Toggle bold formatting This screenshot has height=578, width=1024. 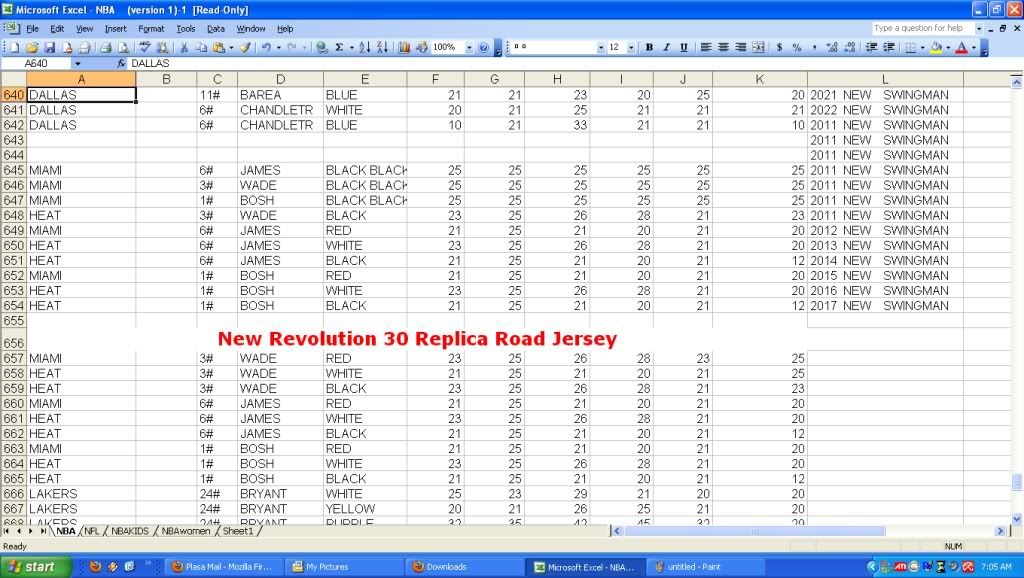pos(649,47)
